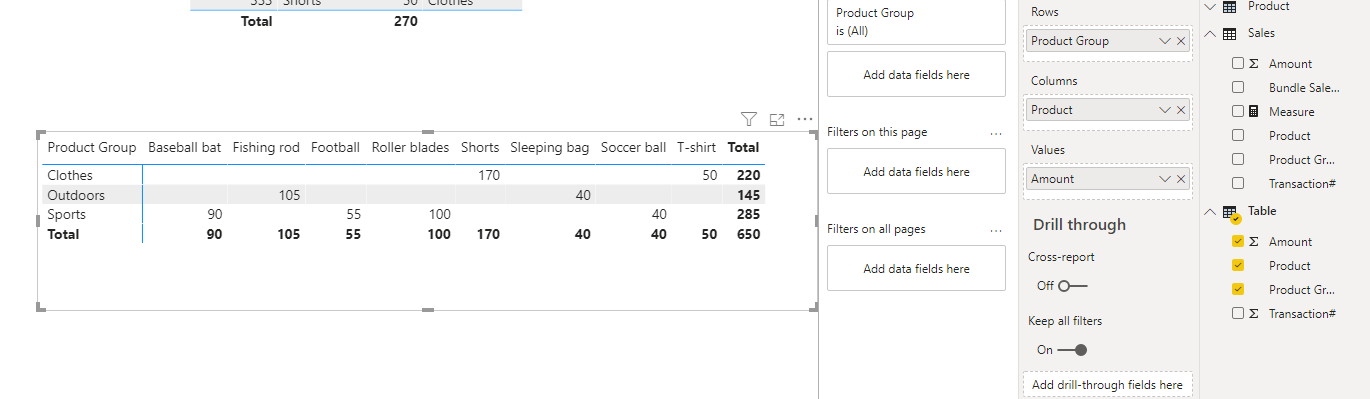Click Add drill-through fields here box

point(1107,385)
